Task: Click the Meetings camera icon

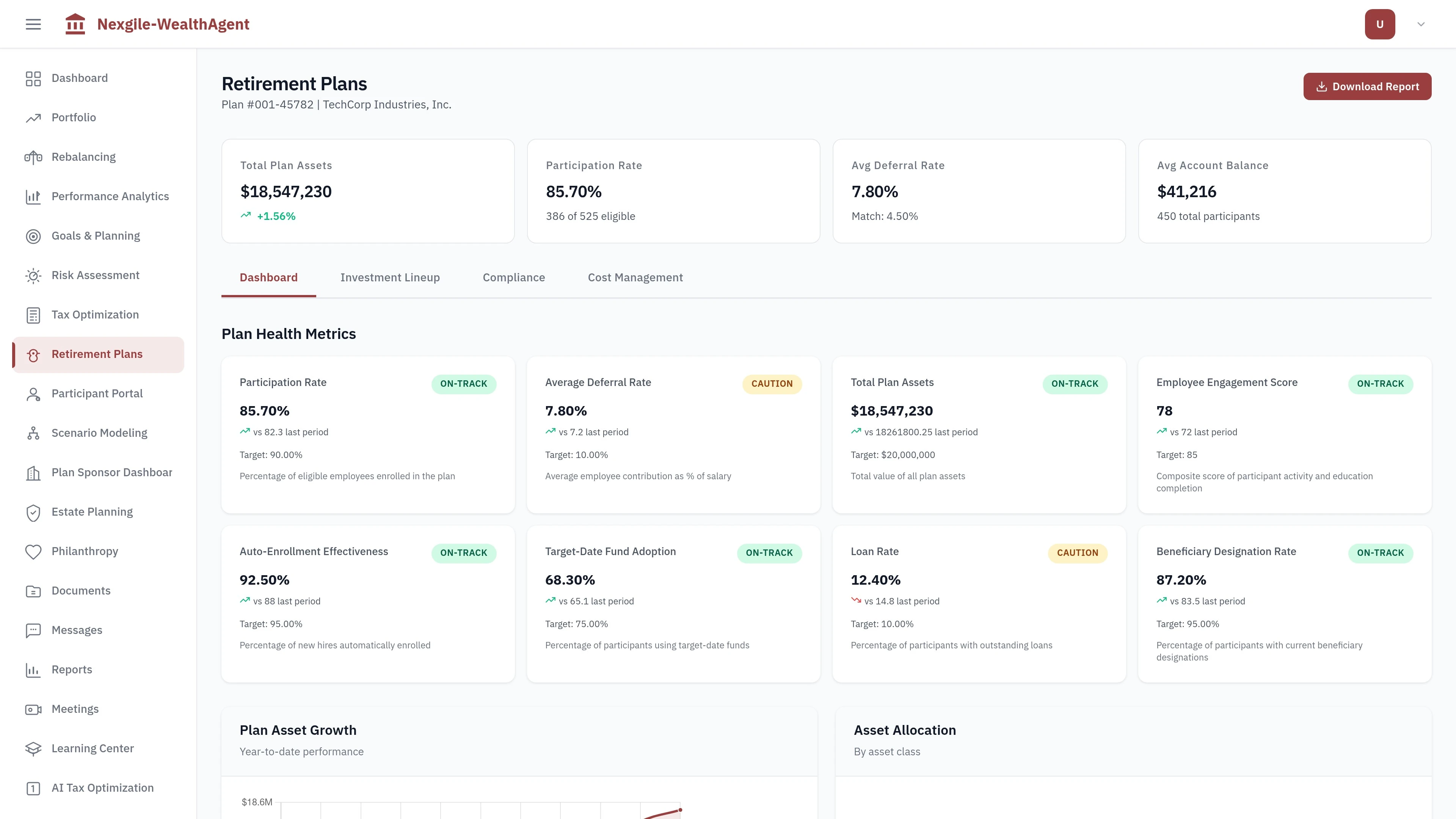Action: 33,709
